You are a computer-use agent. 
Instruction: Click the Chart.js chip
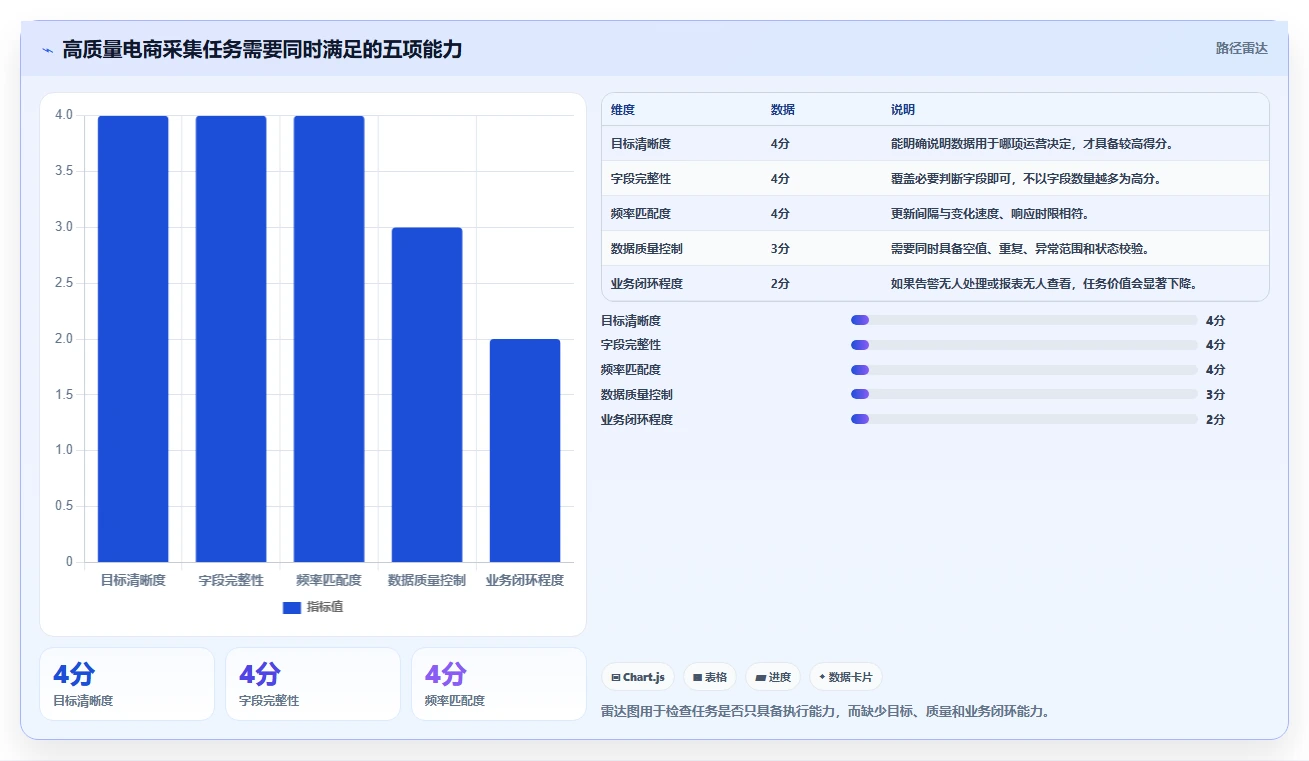tap(638, 677)
